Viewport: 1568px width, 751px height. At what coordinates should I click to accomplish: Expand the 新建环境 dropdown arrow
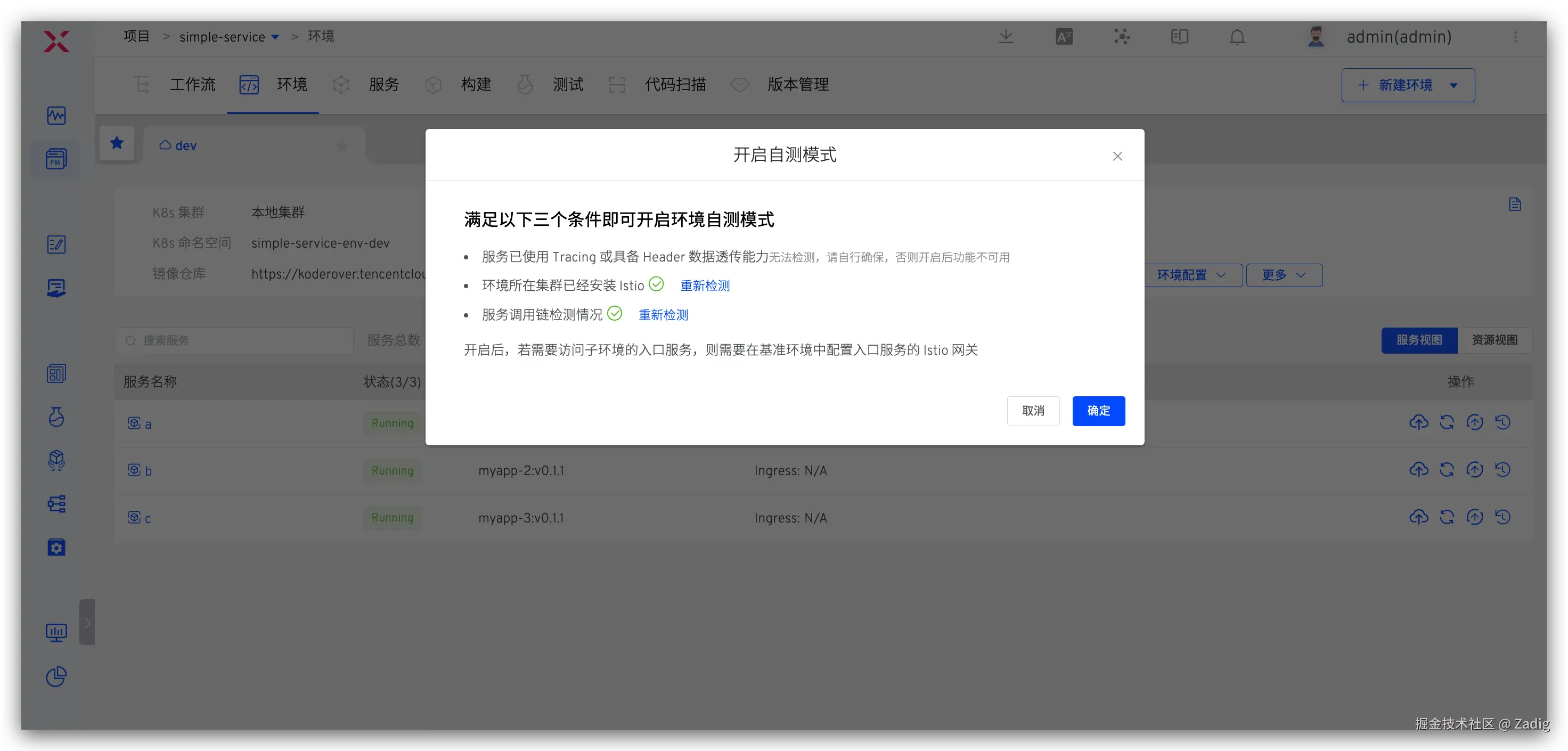(1453, 85)
